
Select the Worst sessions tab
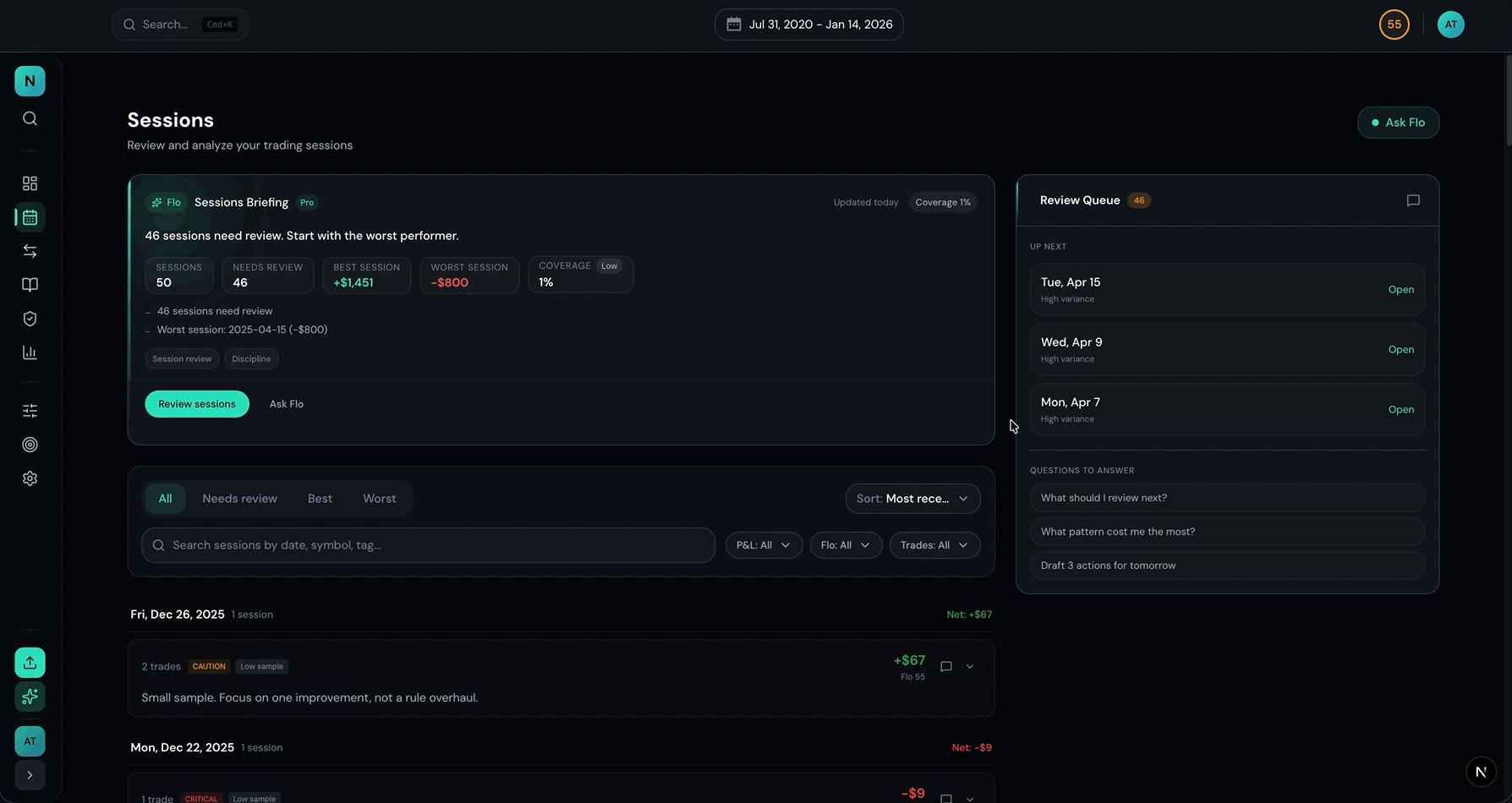[x=379, y=499]
